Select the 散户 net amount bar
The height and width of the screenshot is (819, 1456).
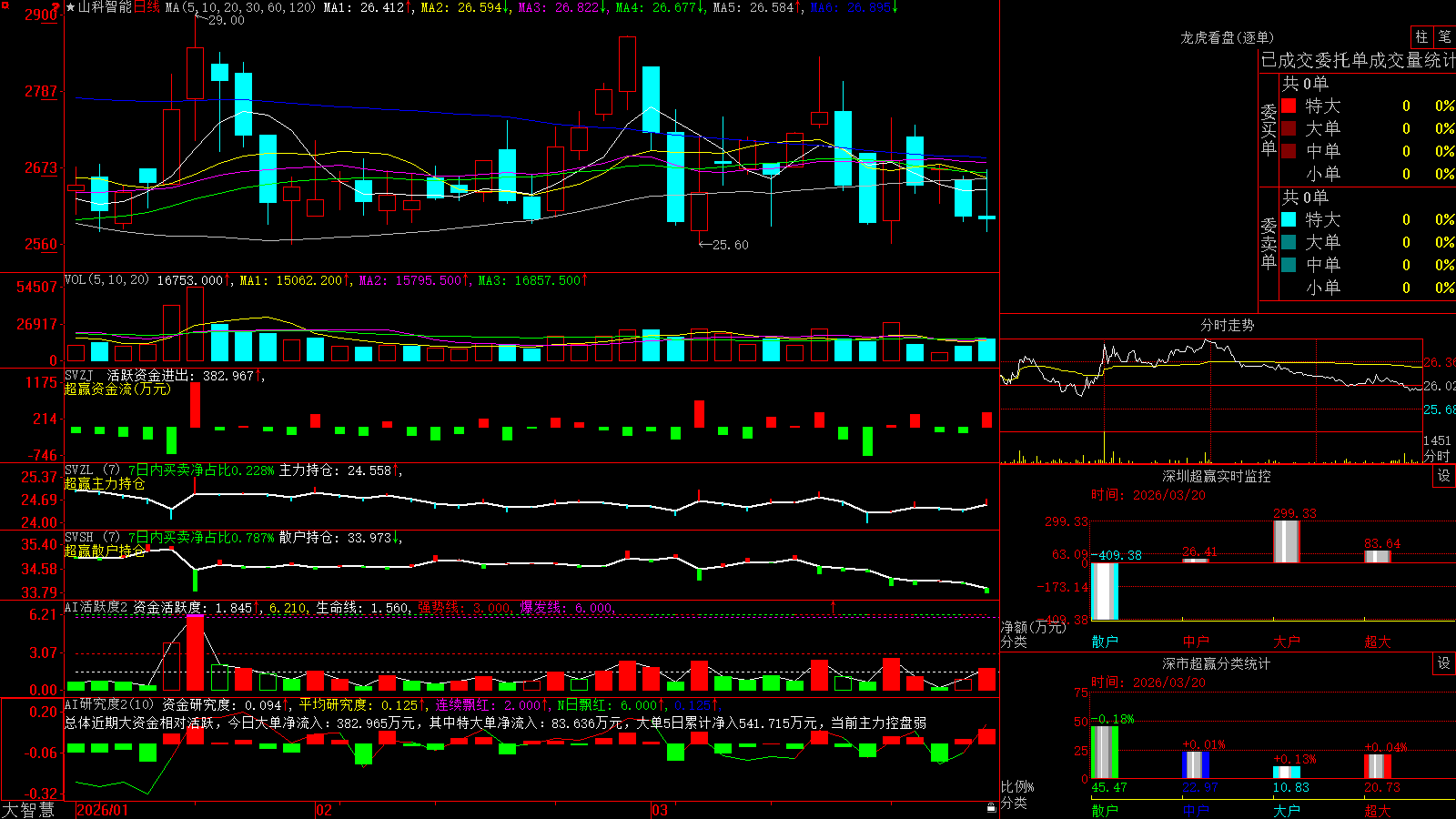pyautogui.click(x=1104, y=591)
